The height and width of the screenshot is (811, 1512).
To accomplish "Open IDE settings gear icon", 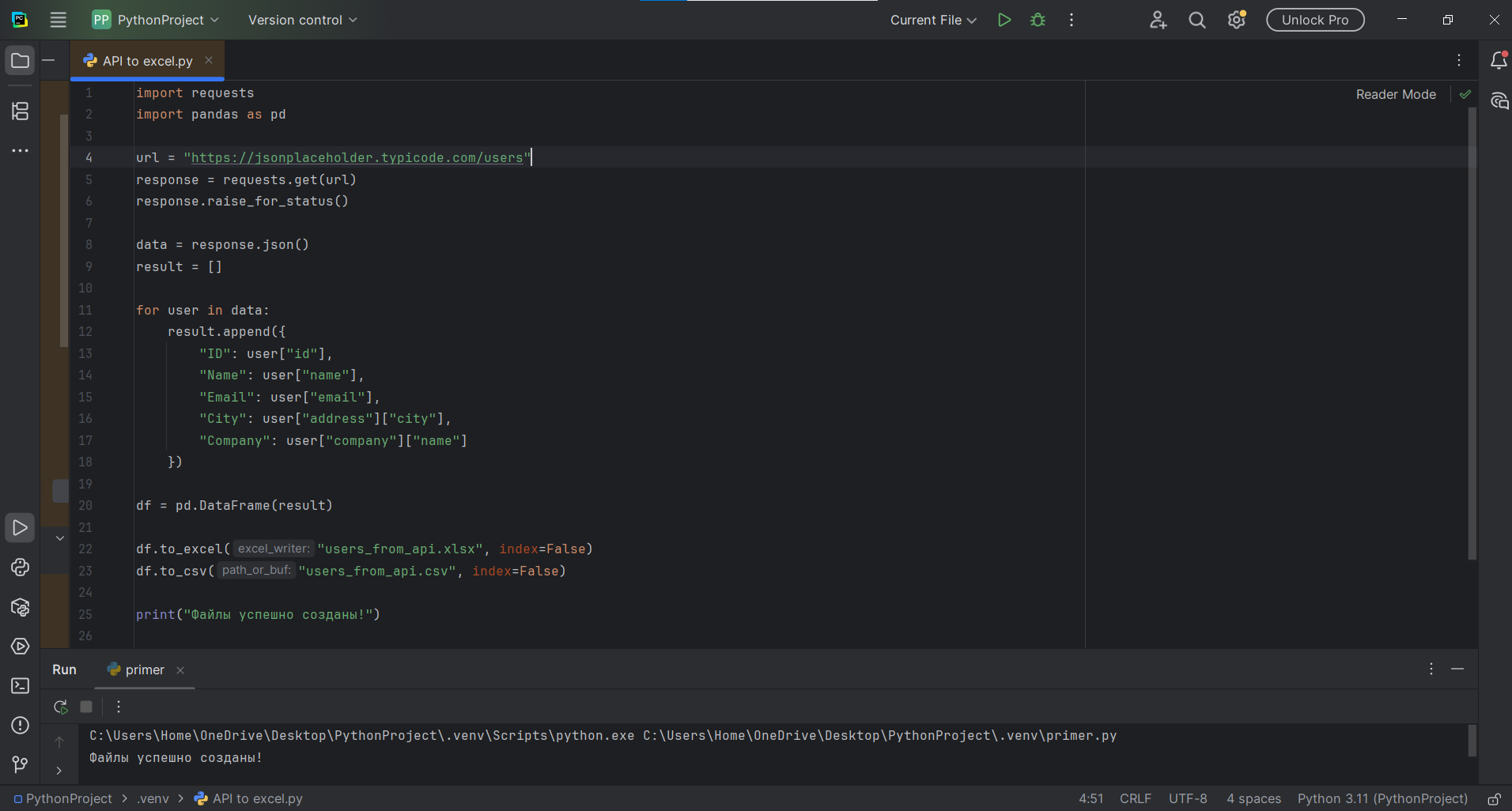I will pos(1236,20).
